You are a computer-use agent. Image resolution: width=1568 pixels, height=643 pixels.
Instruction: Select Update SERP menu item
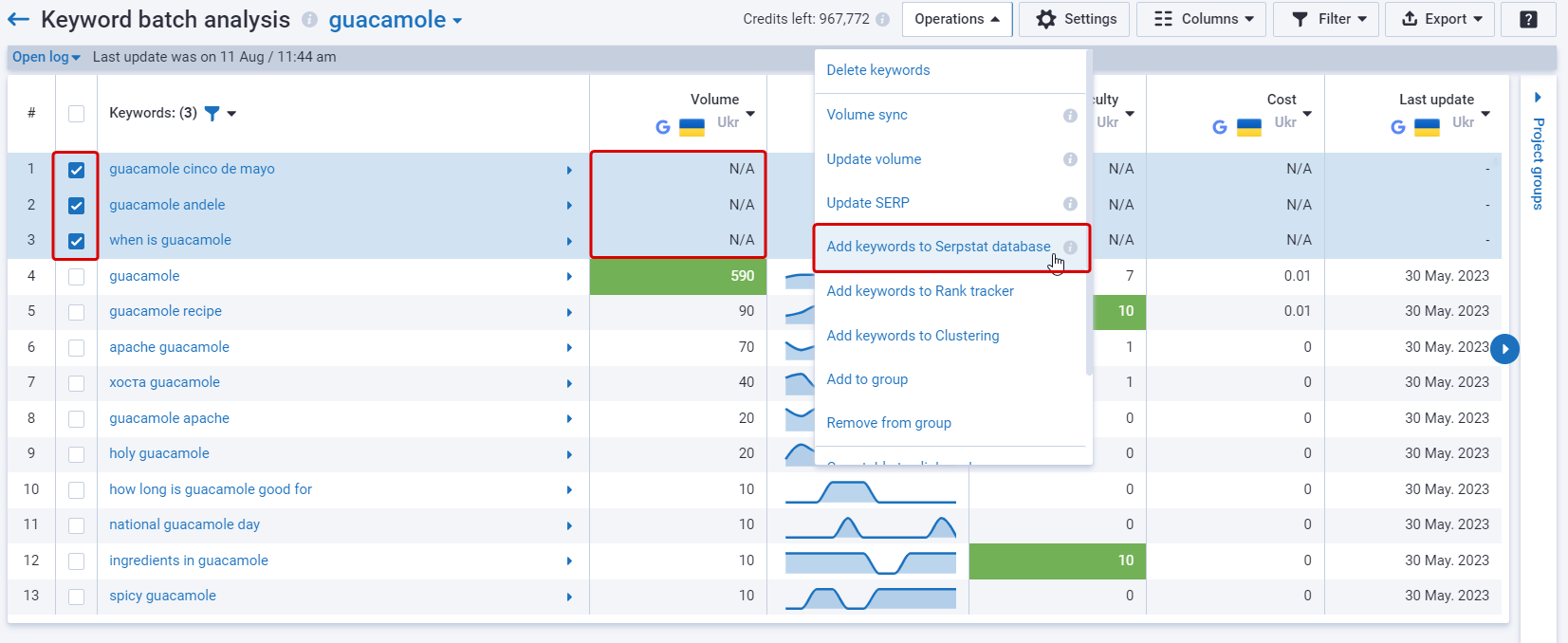868,203
